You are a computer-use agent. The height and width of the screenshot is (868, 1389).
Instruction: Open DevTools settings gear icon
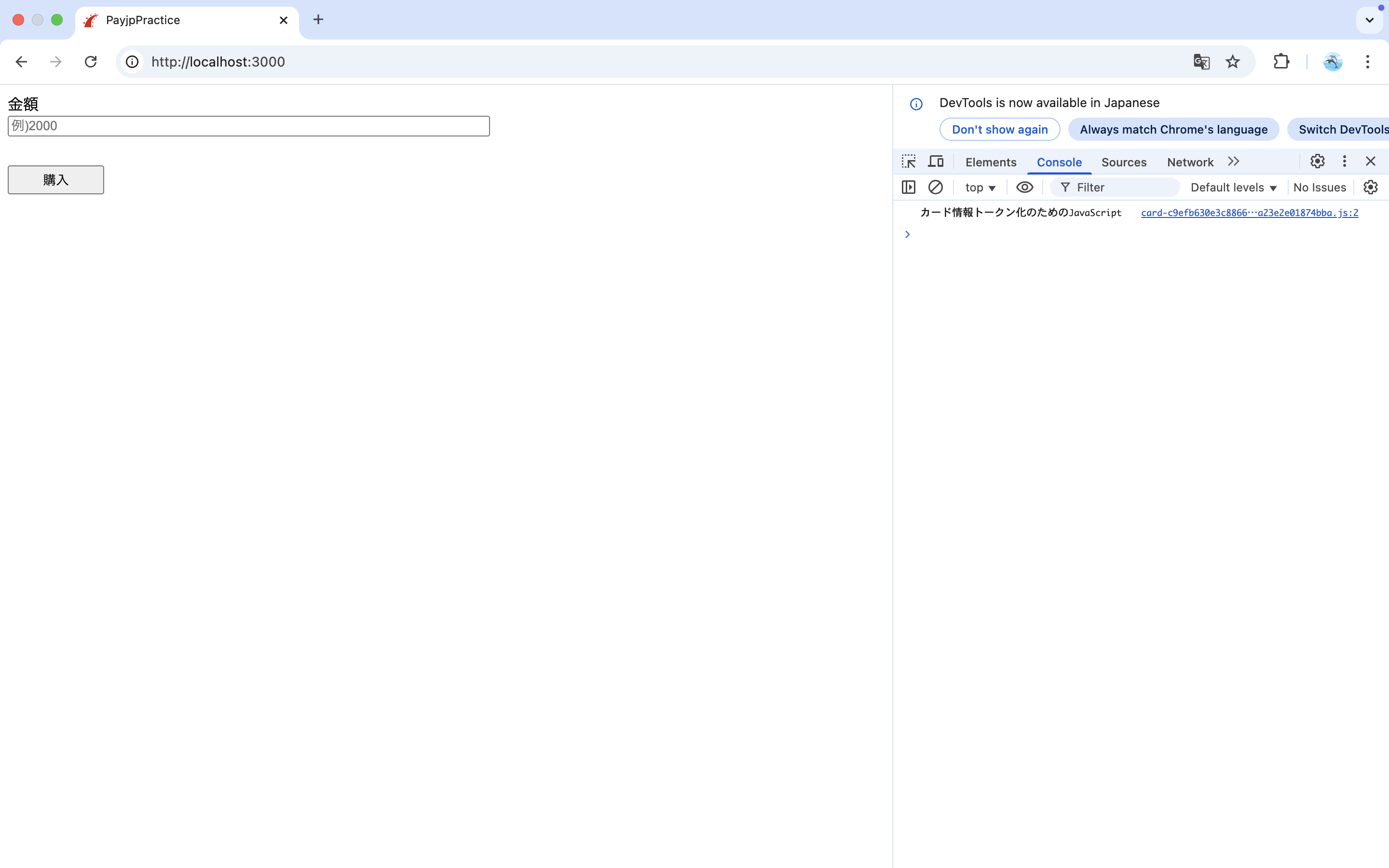(1317, 162)
